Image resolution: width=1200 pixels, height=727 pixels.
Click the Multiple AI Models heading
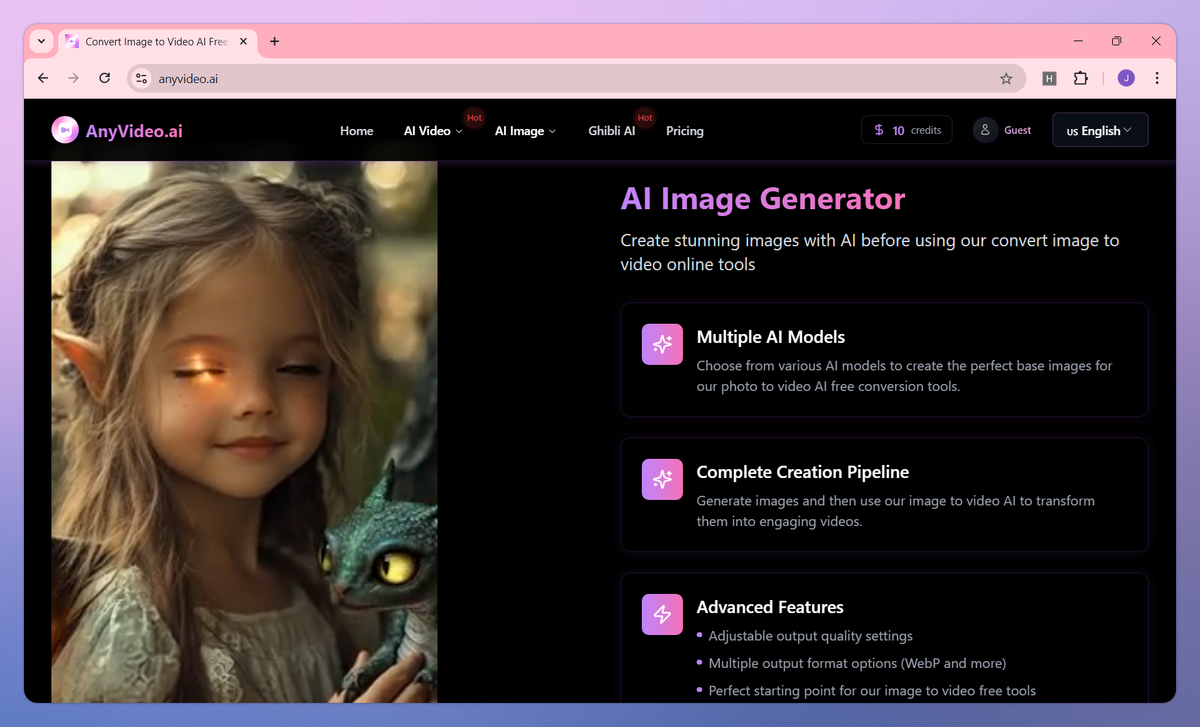point(771,337)
